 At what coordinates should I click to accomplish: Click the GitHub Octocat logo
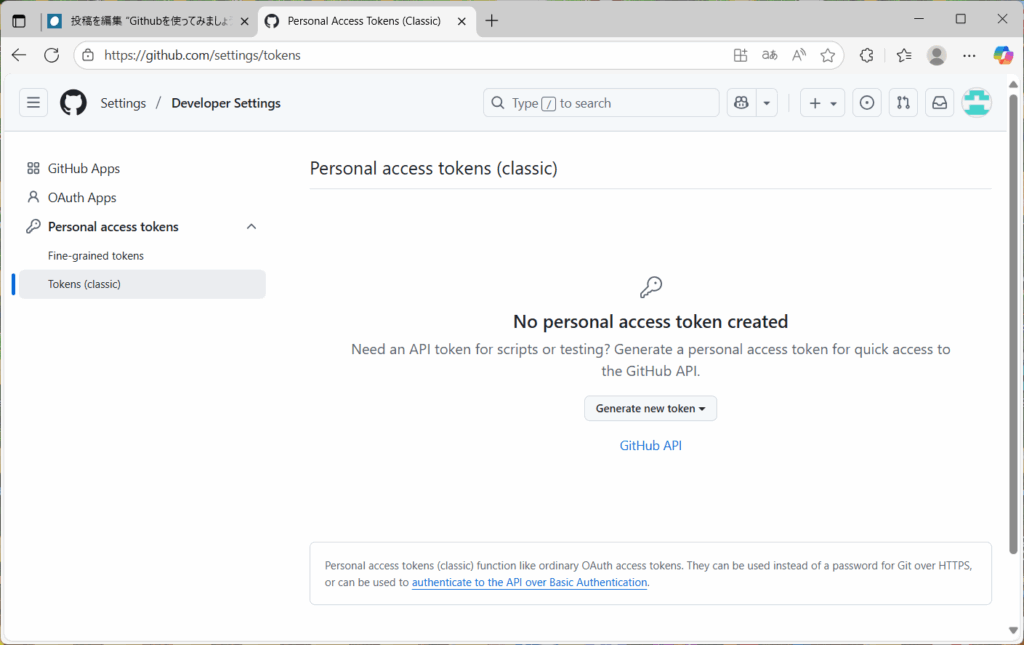click(x=73, y=103)
